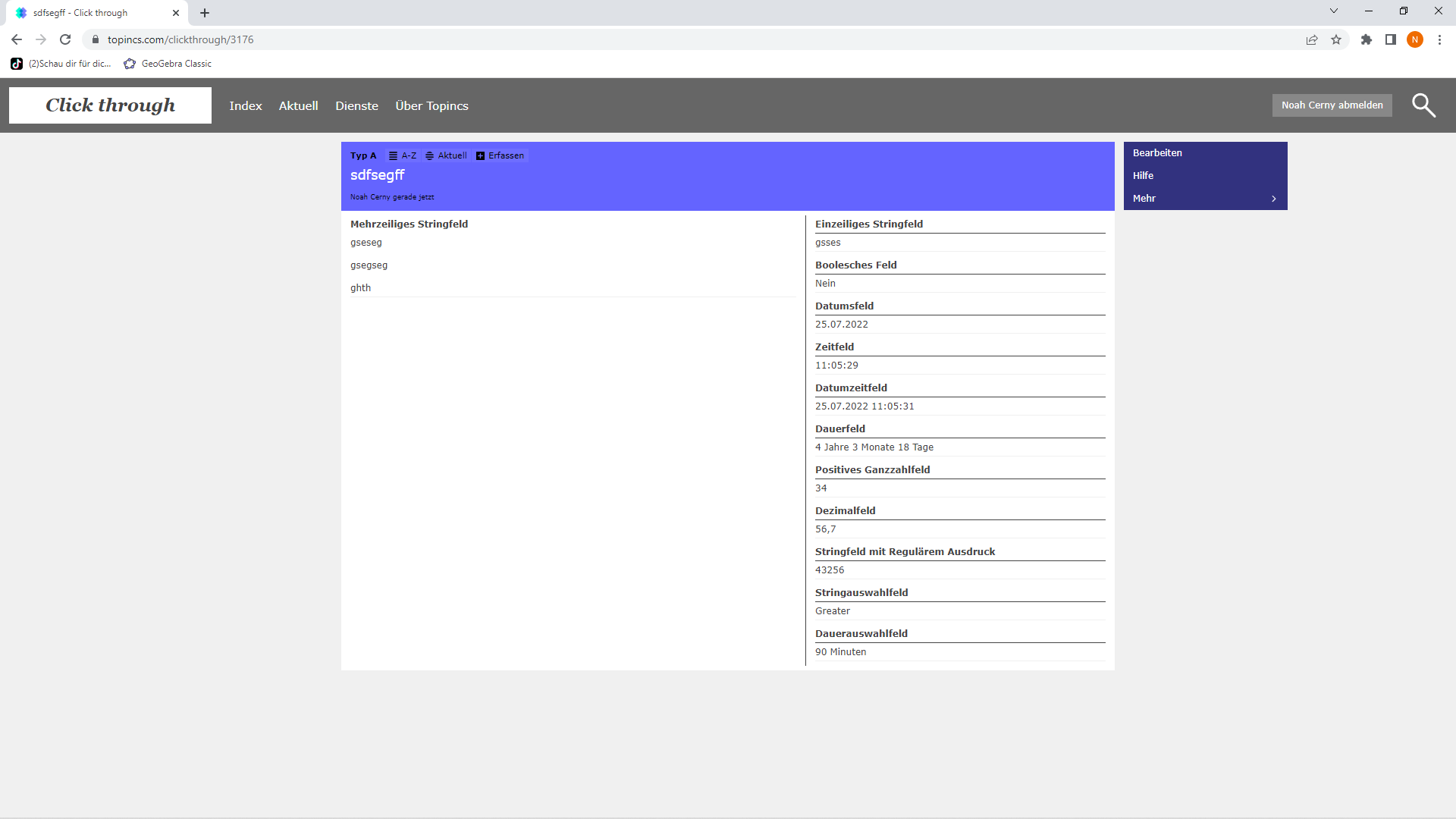
Task: Open Hilfe in side panel
Action: [1143, 175]
